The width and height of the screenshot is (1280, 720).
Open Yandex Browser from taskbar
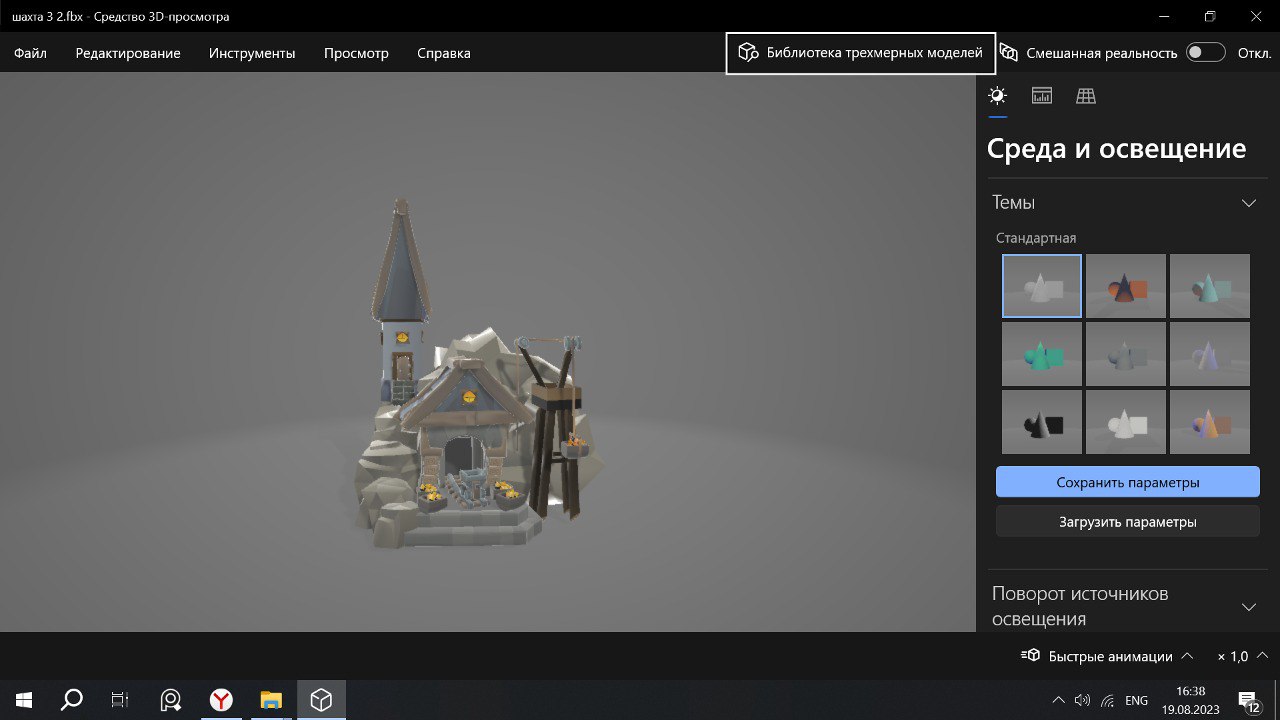pos(221,700)
